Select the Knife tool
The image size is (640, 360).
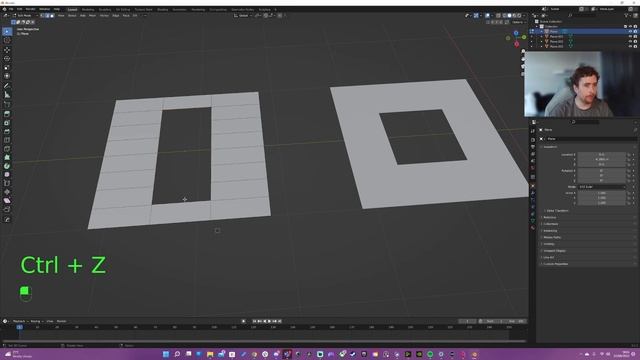pos(7,149)
